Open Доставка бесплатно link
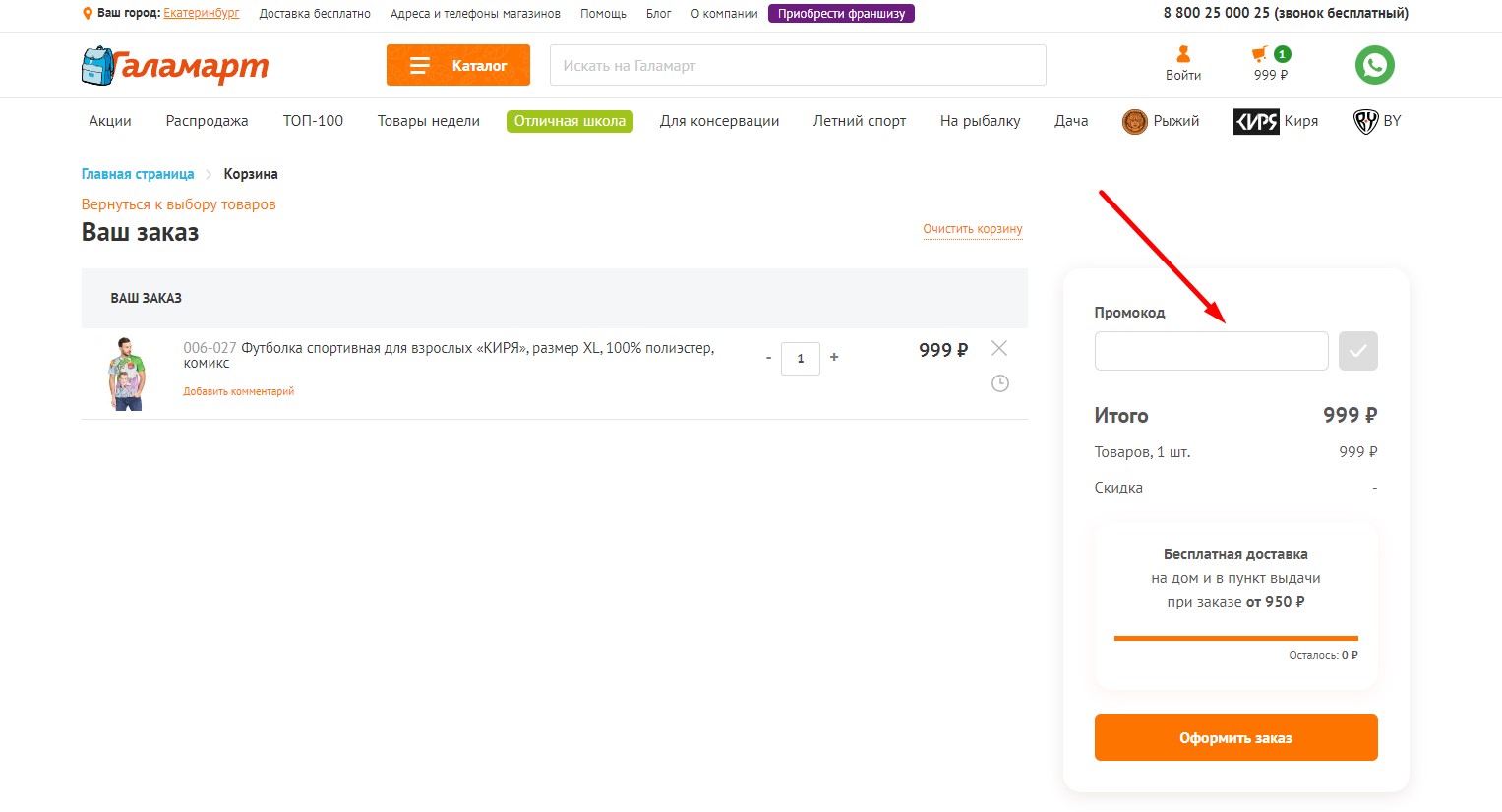This screenshot has width=1502, height=812. [315, 14]
